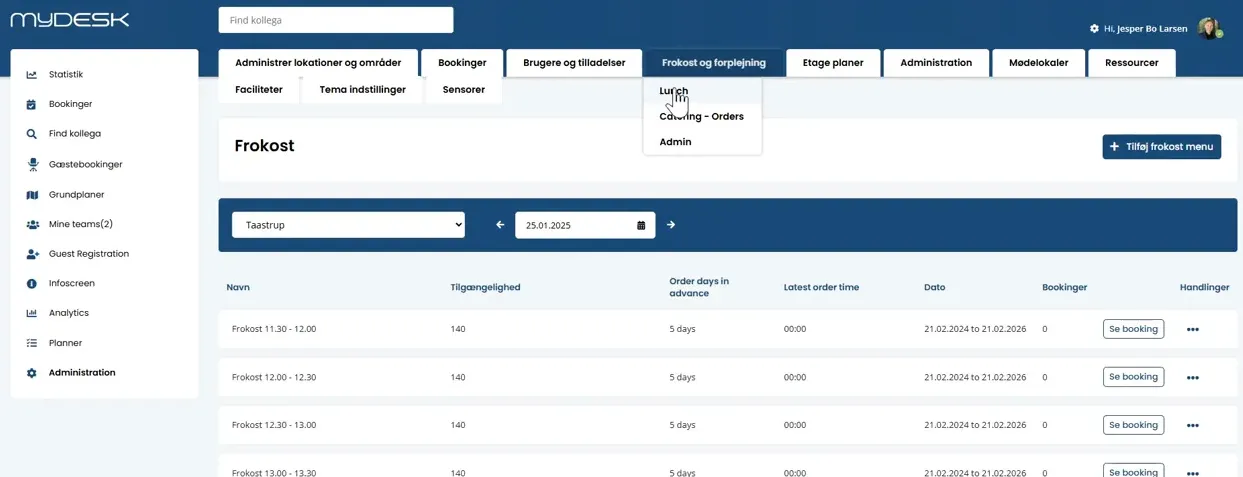Viewport: 1243px width, 477px height.
Task: Open the Ressourcer tab
Action: tap(1132, 63)
